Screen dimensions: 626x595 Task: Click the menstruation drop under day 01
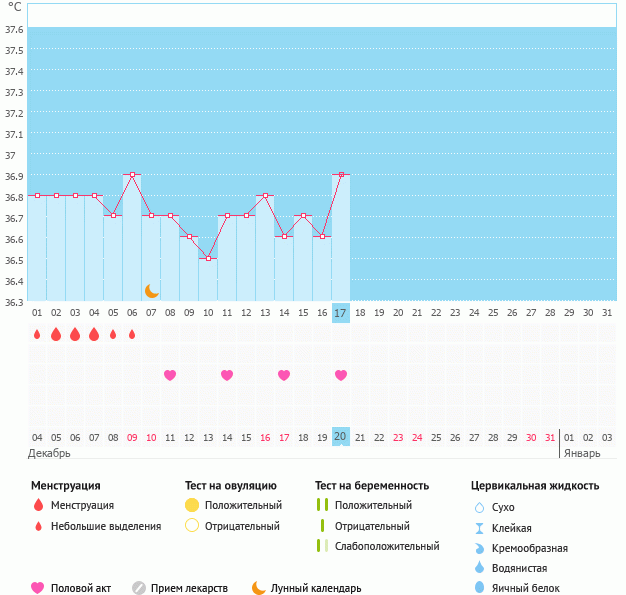pos(37,334)
